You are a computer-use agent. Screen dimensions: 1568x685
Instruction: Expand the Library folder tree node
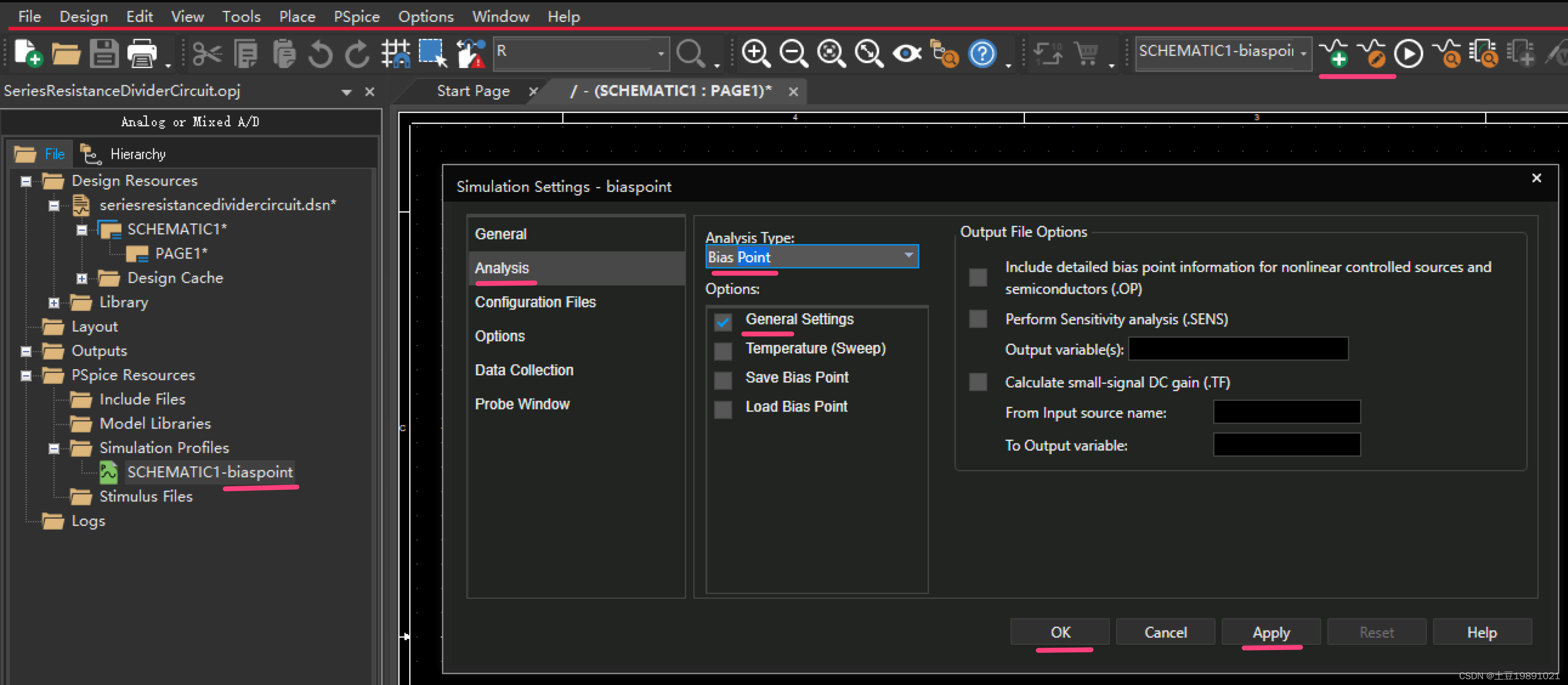(54, 303)
